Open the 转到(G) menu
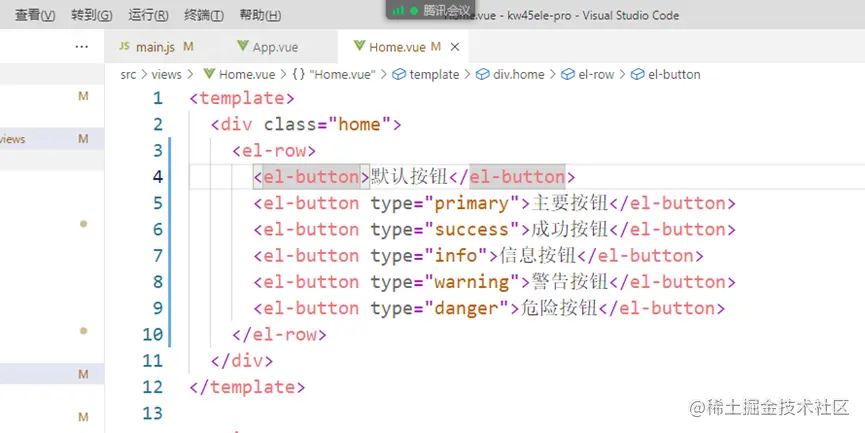The image size is (865, 433). (92, 15)
